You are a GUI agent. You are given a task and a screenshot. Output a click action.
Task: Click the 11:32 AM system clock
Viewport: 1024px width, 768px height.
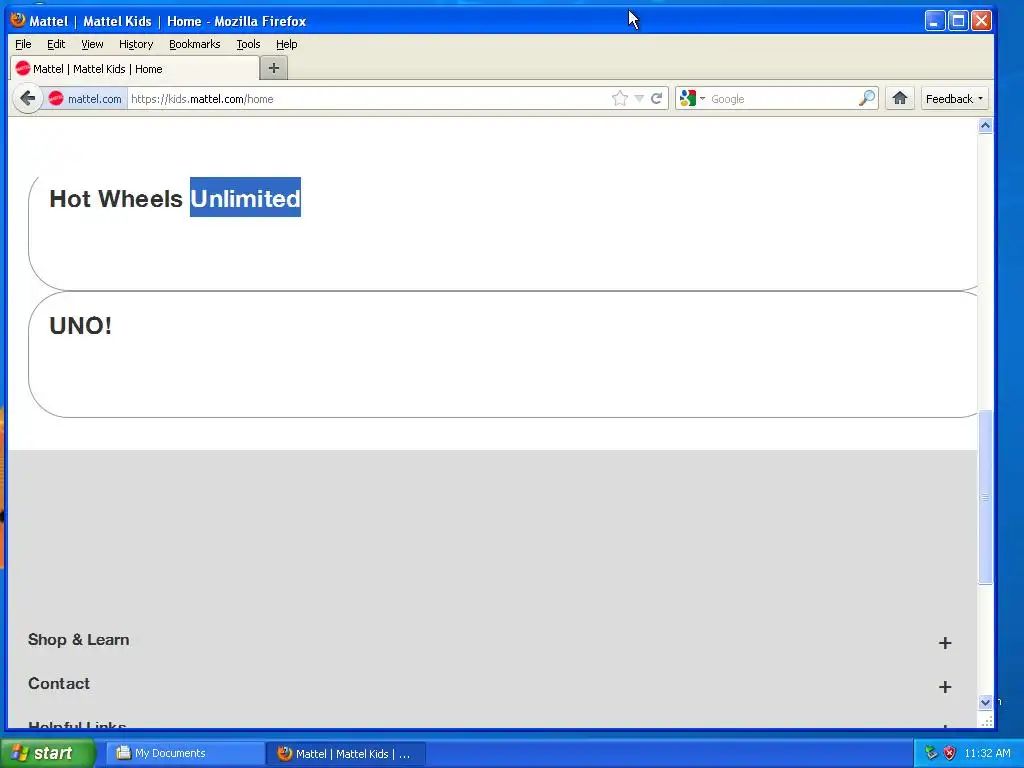click(x=987, y=753)
